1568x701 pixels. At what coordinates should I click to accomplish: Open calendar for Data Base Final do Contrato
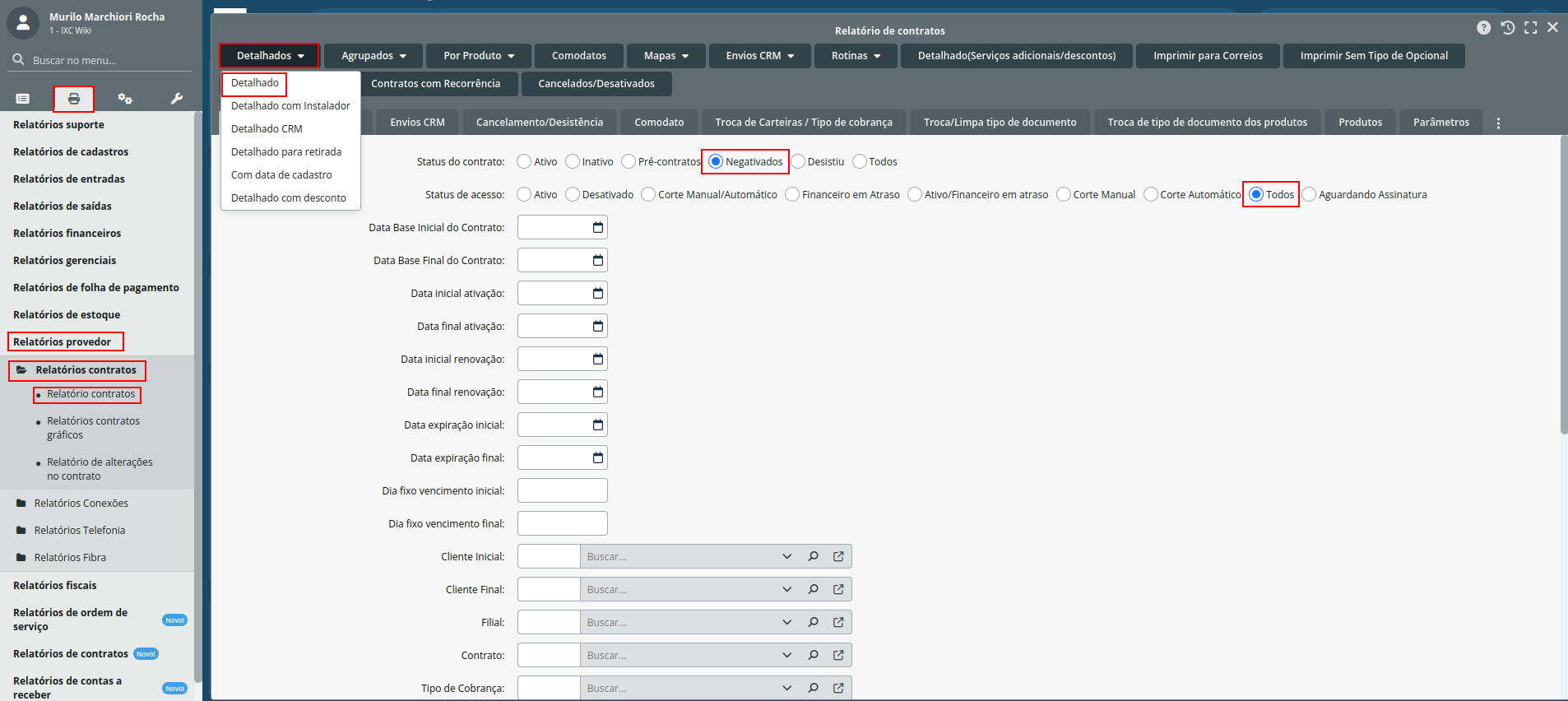point(598,260)
